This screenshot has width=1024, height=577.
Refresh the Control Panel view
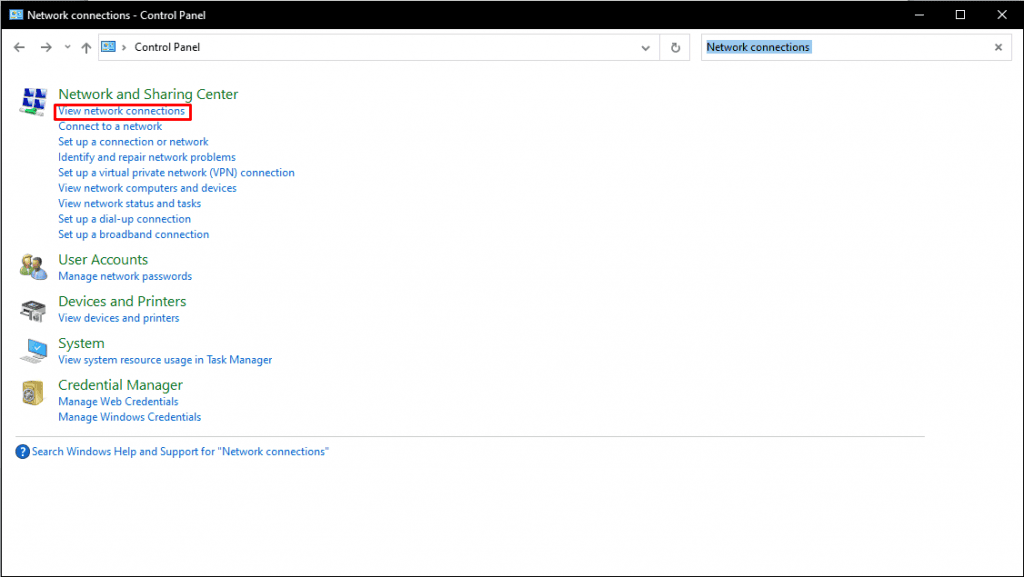pos(675,48)
